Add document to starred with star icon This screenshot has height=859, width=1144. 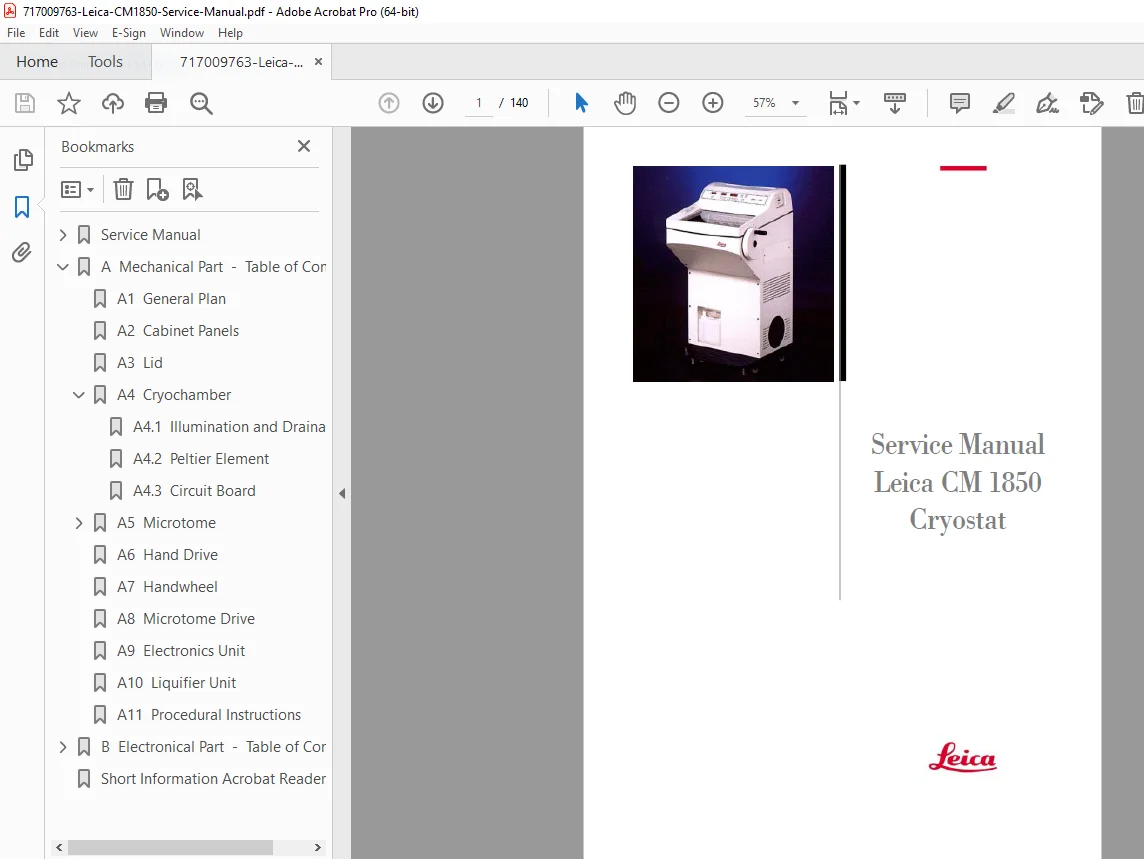pos(69,103)
